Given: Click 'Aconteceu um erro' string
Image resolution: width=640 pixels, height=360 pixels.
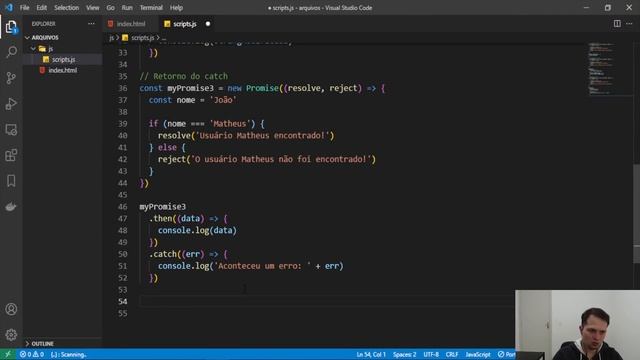Looking at the screenshot, I should 262,266.
